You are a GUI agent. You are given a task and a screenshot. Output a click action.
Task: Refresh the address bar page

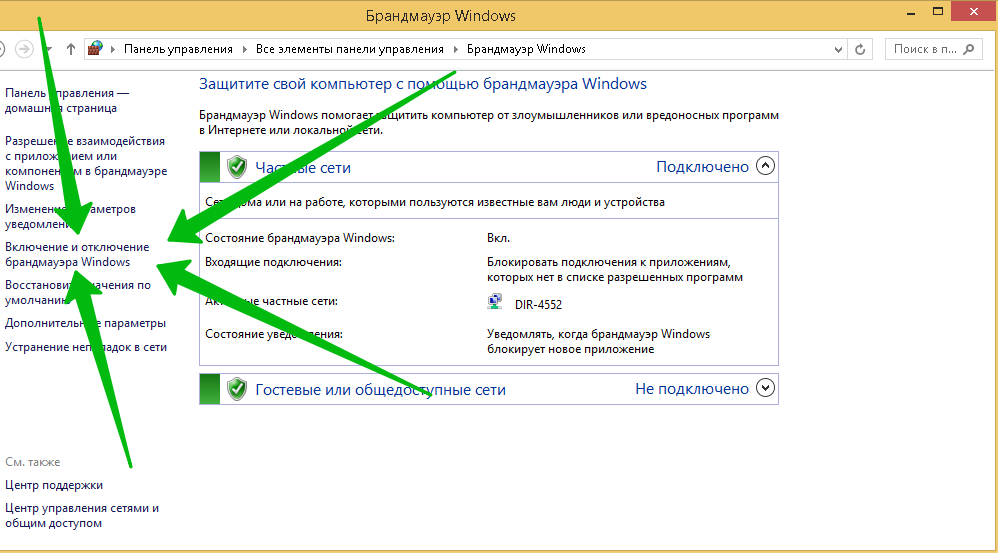[x=860, y=49]
